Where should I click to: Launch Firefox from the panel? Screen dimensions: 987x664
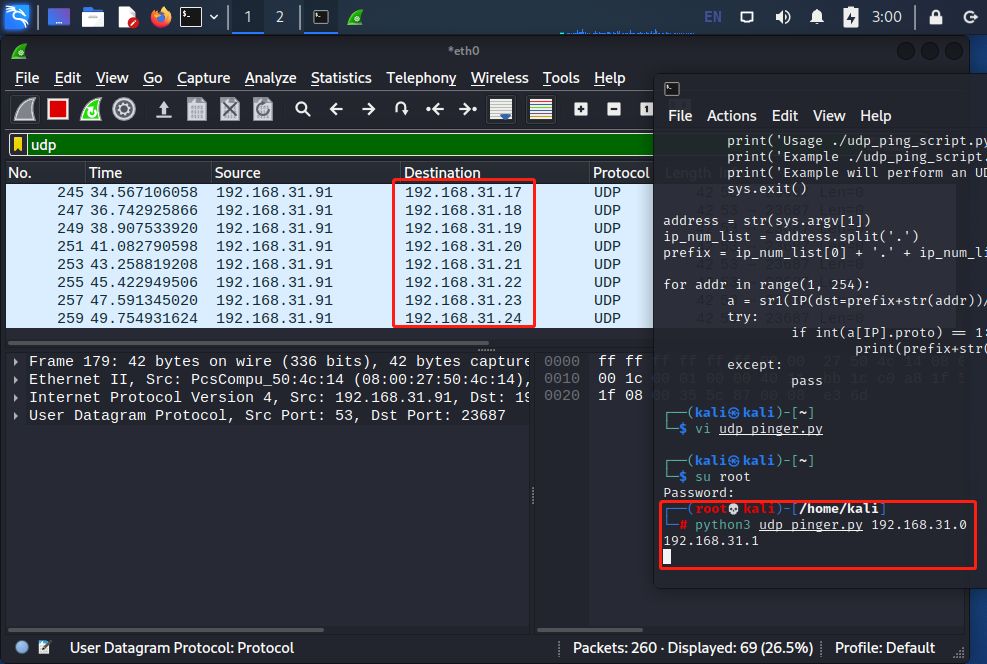pyautogui.click(x=161, y=17)
